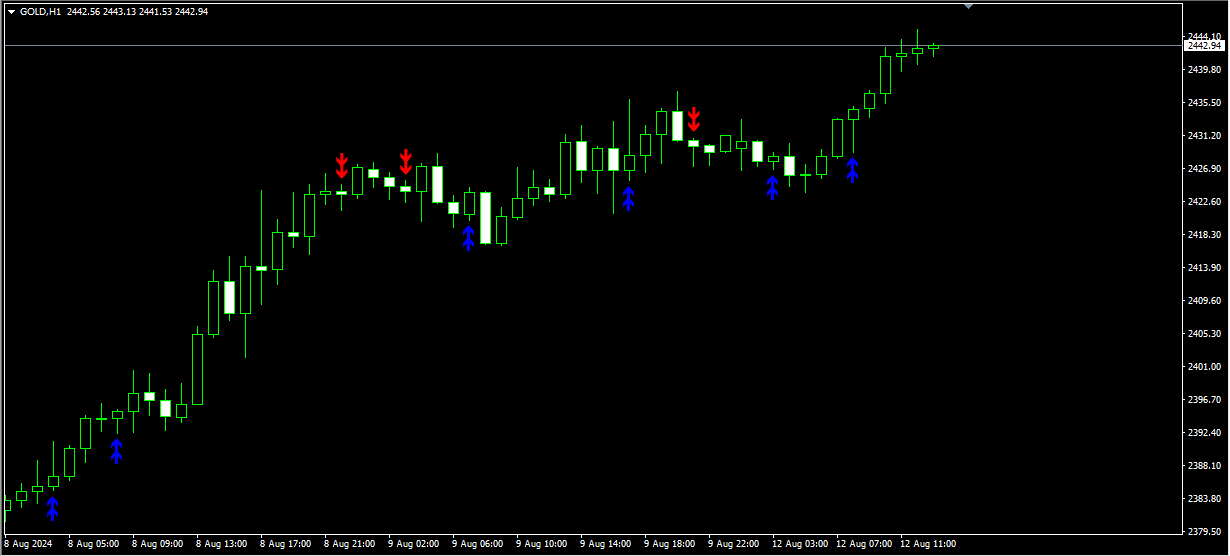Select the red down arrow near 9 Aug 18:00
1230x556 pixels.
[694, 120]
